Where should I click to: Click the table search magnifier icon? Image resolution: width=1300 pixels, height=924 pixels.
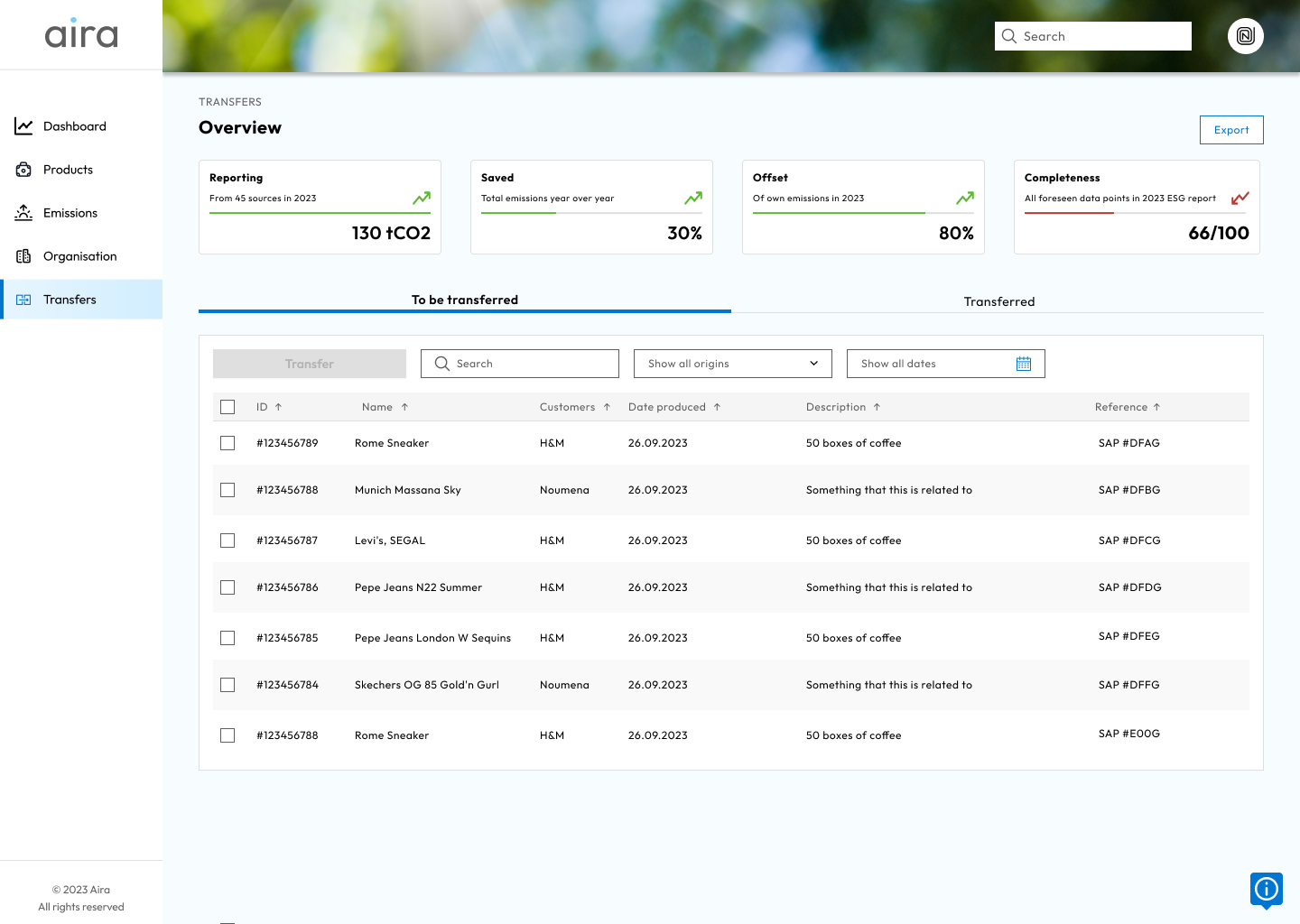click(x=442, y=364)
